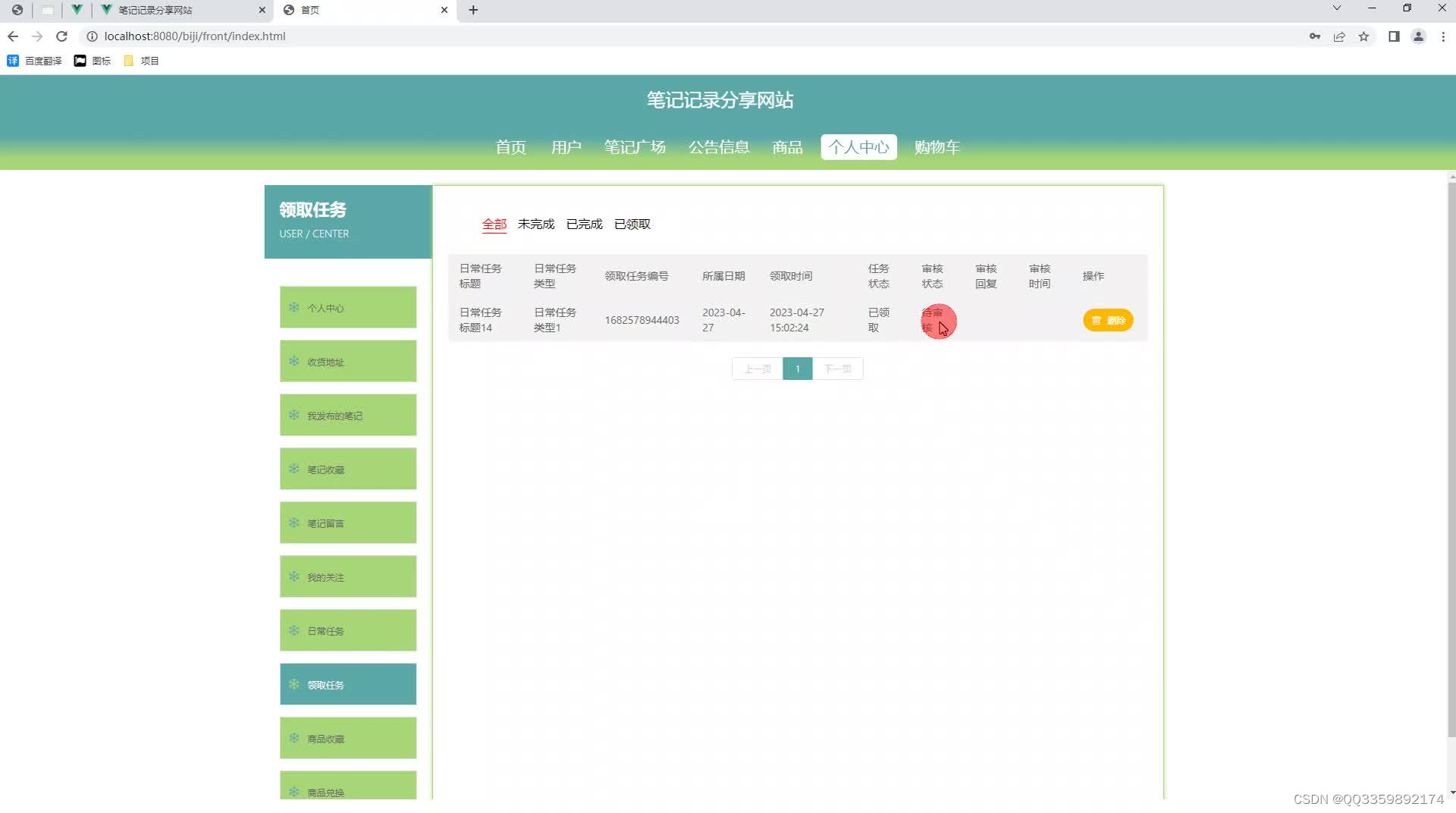The height and width of the screenshot is (813, 1456).
Task: Click the cell 日常任务标题14
Action: 480,320
